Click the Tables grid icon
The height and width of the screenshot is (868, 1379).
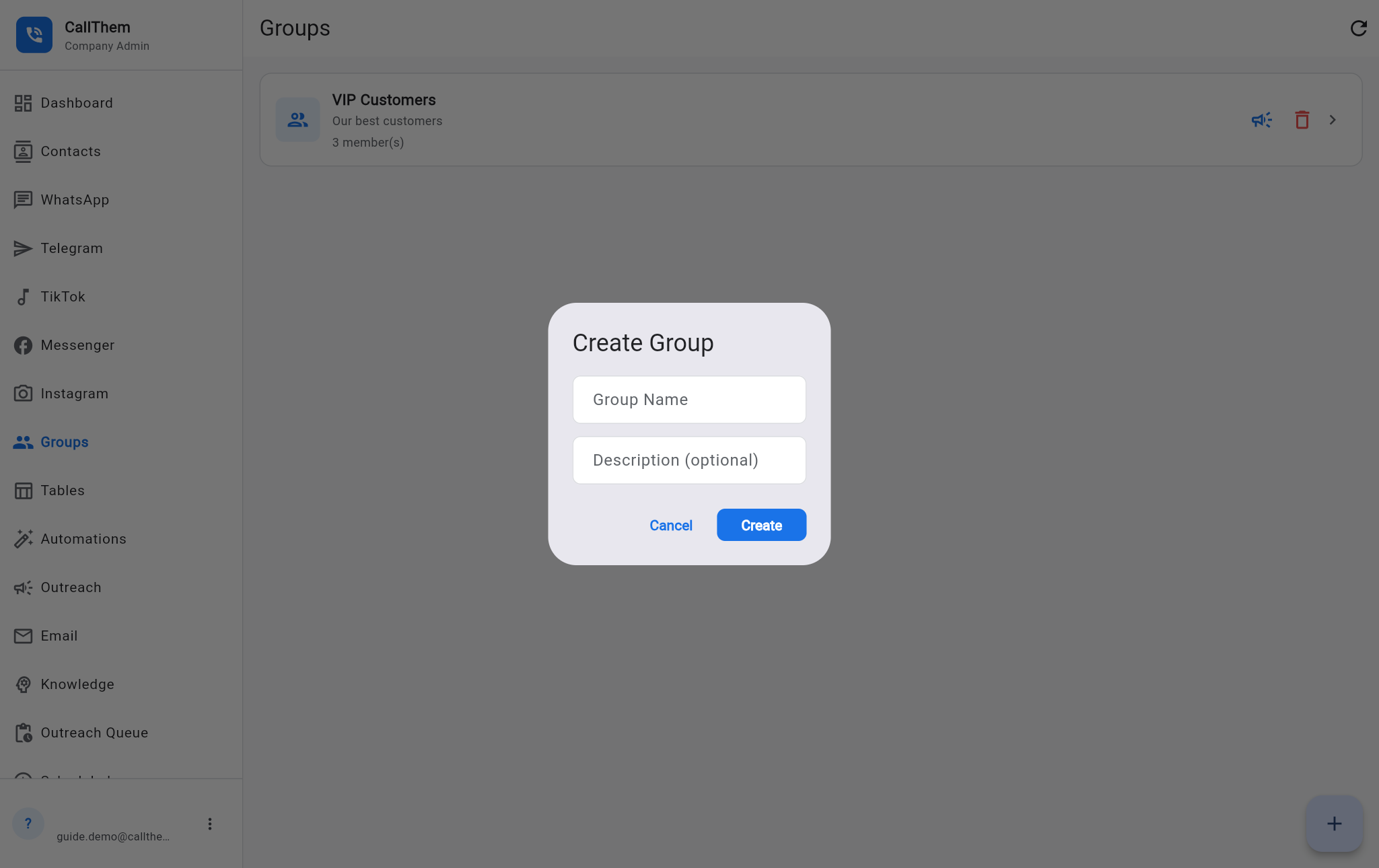(23, 491)
